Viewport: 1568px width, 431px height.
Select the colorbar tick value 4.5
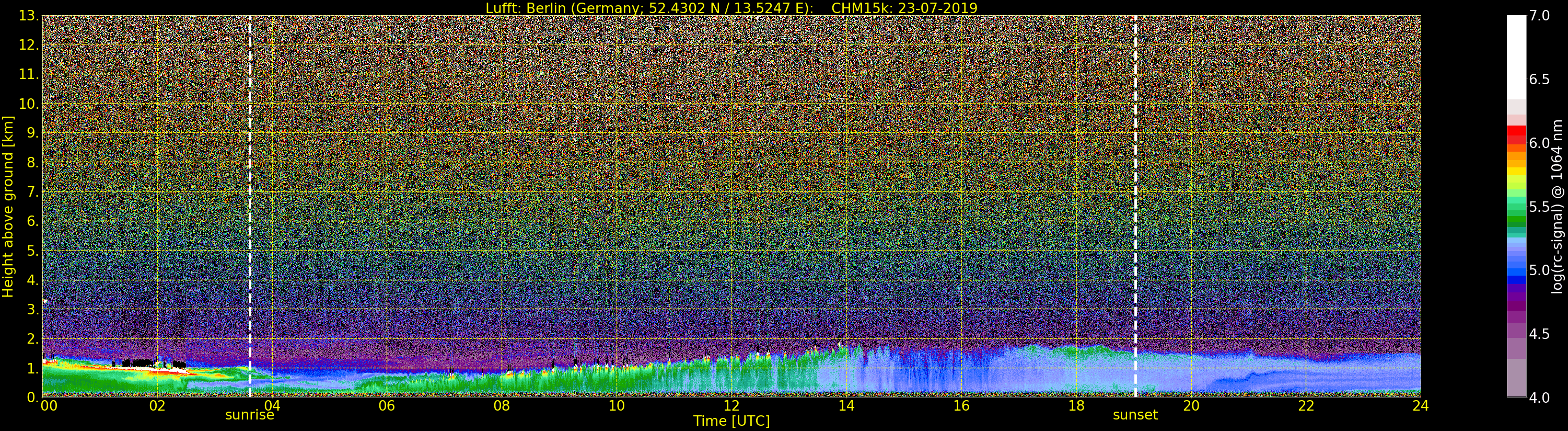pyautogui.click(x=1539, y=334)
